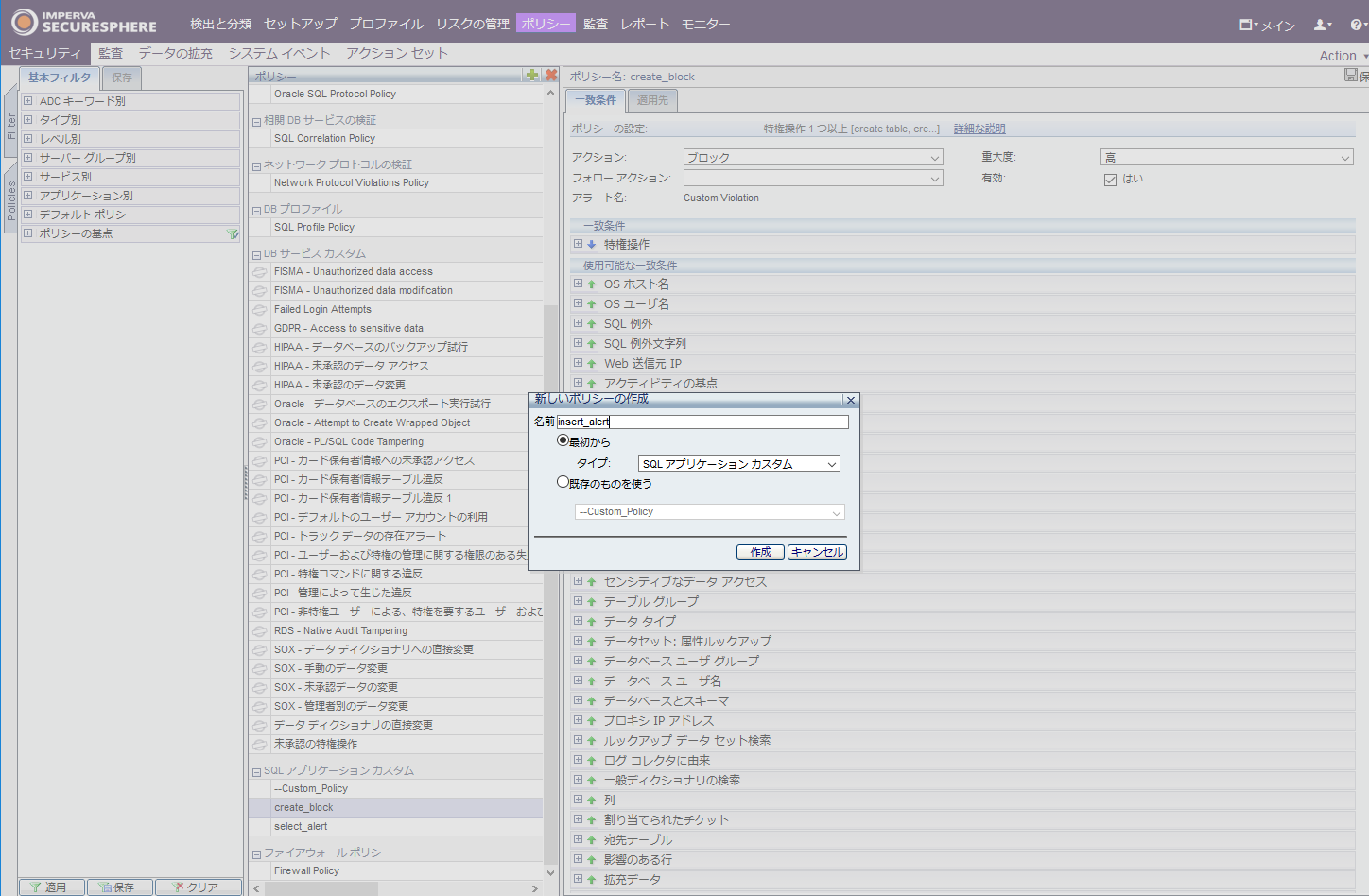Open the 基本フィルタ tab

tap(60, 78)
